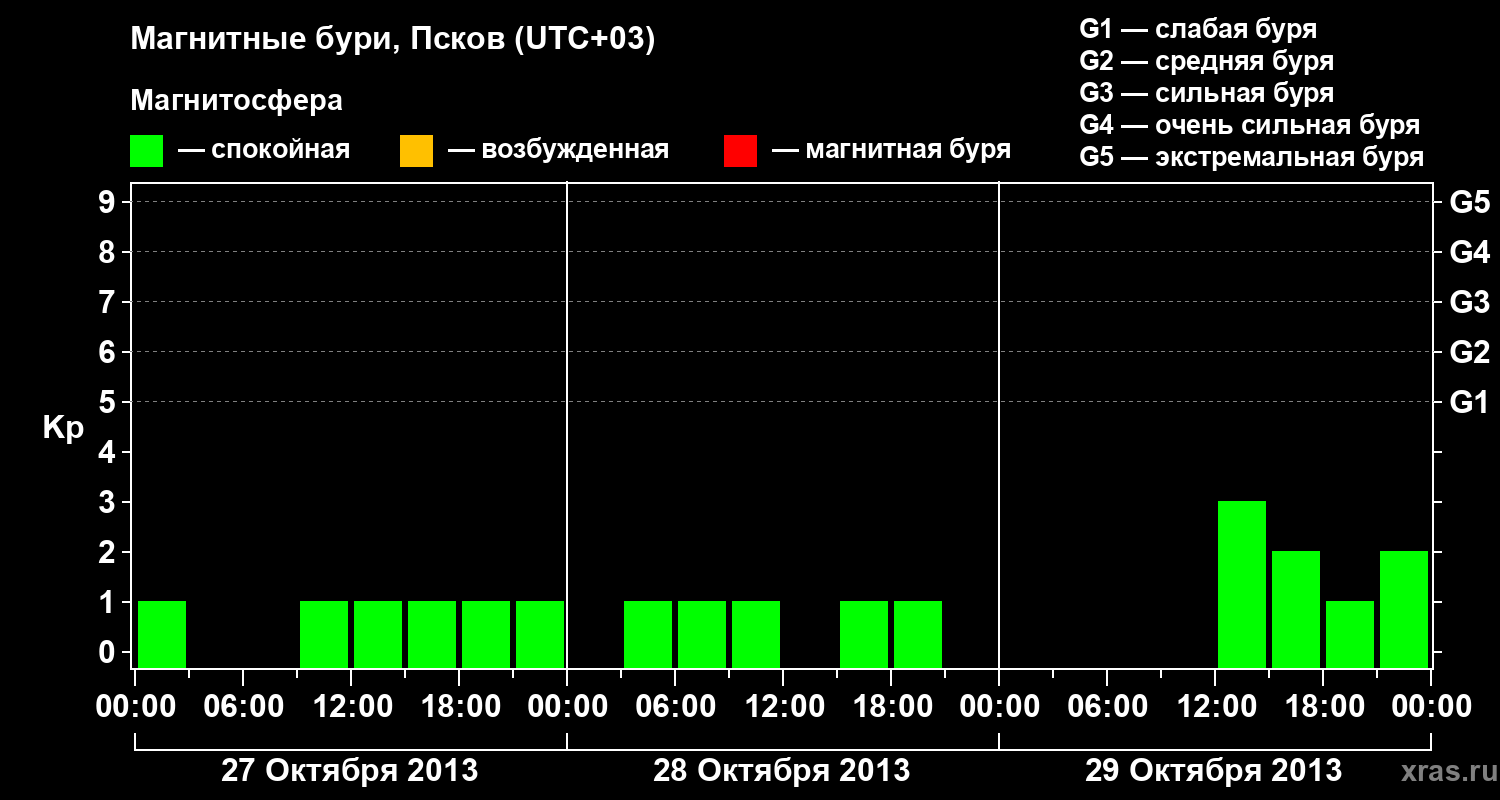The height and width of the screenshot is (800, 1500).
Task: Click the Kp axis value 3
Action: point(109,503)
